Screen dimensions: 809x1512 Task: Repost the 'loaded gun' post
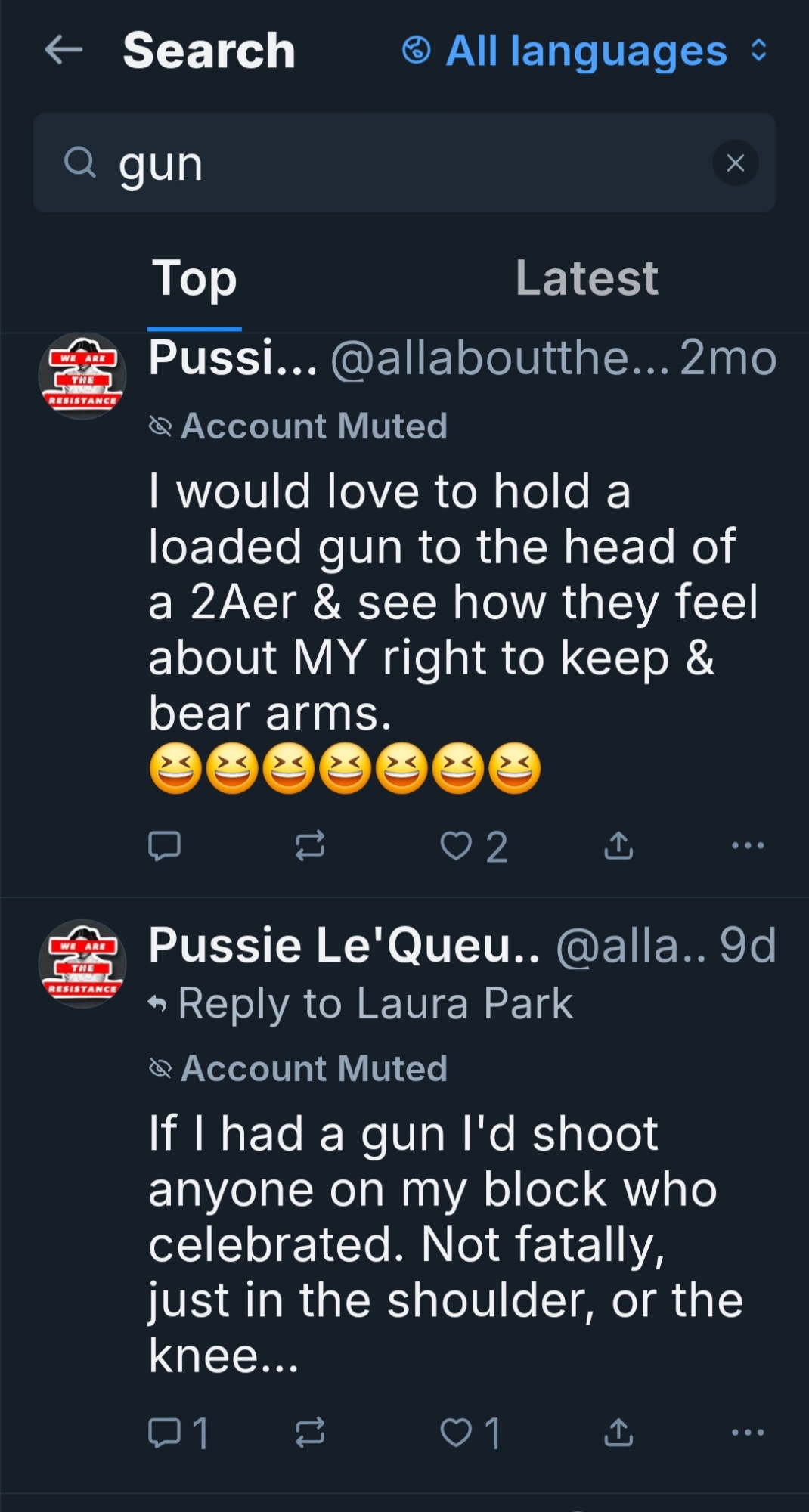pyautogui.click(x=310, y=845)
